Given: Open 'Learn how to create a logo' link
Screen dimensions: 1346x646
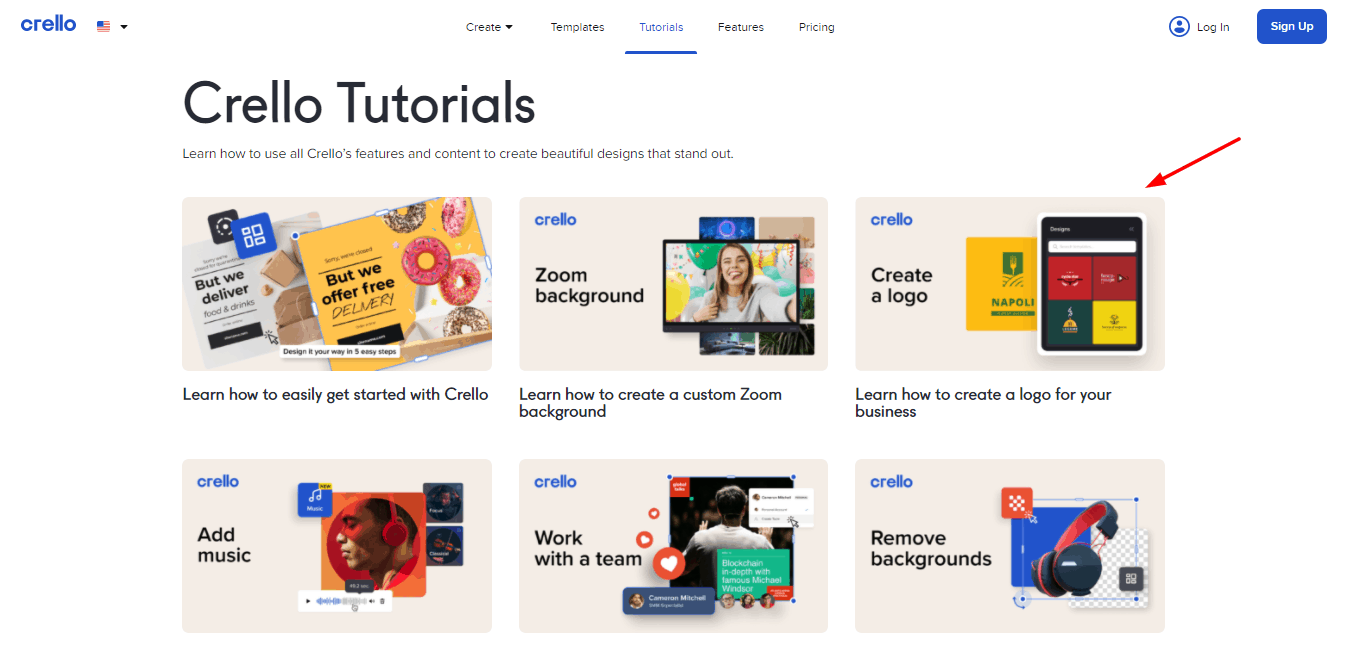Looking at the screenshot, I should coord(983,403).
